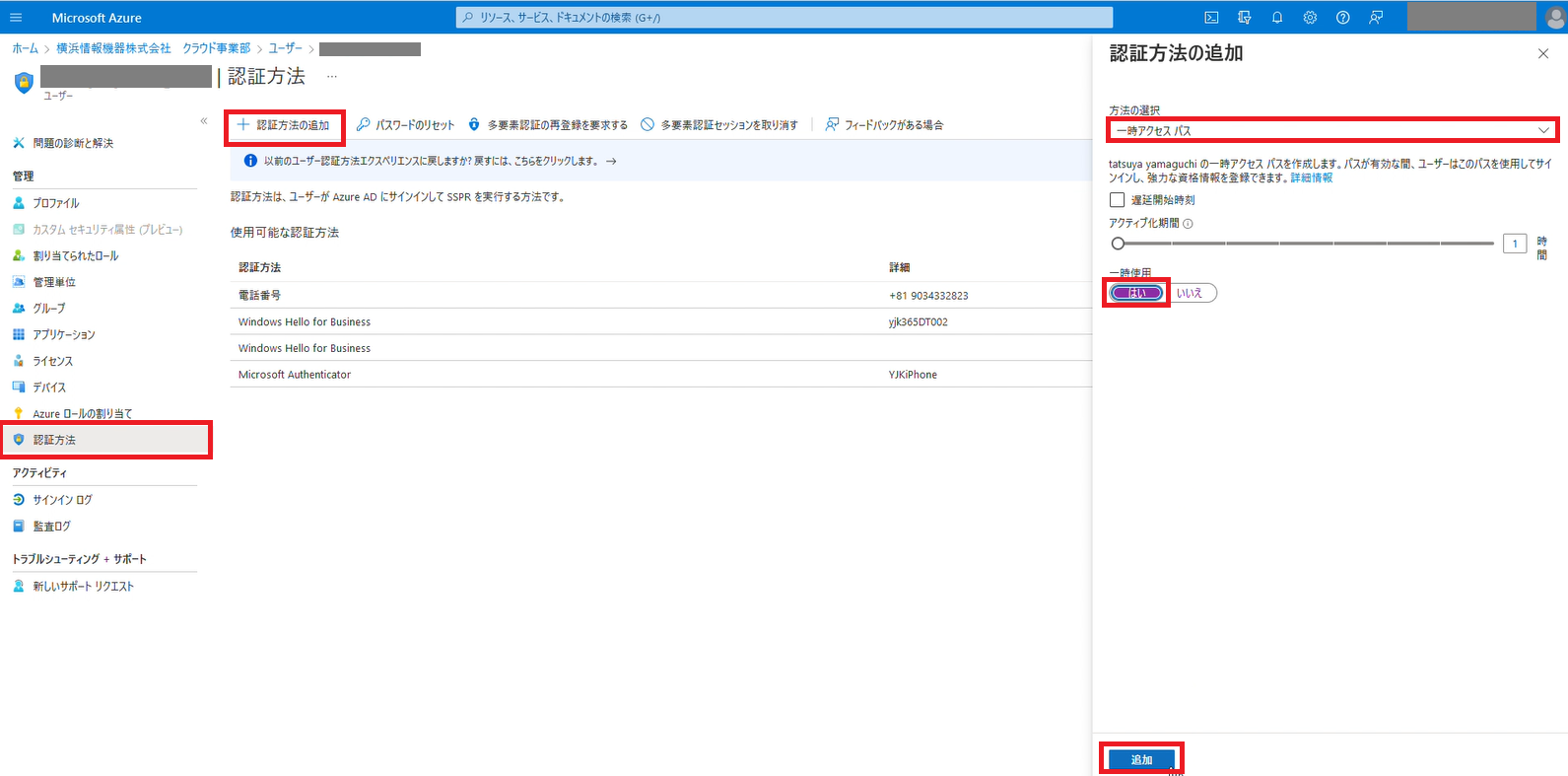Click the 詳細 column header
The image size is (1568, 776).
point(899,268)
